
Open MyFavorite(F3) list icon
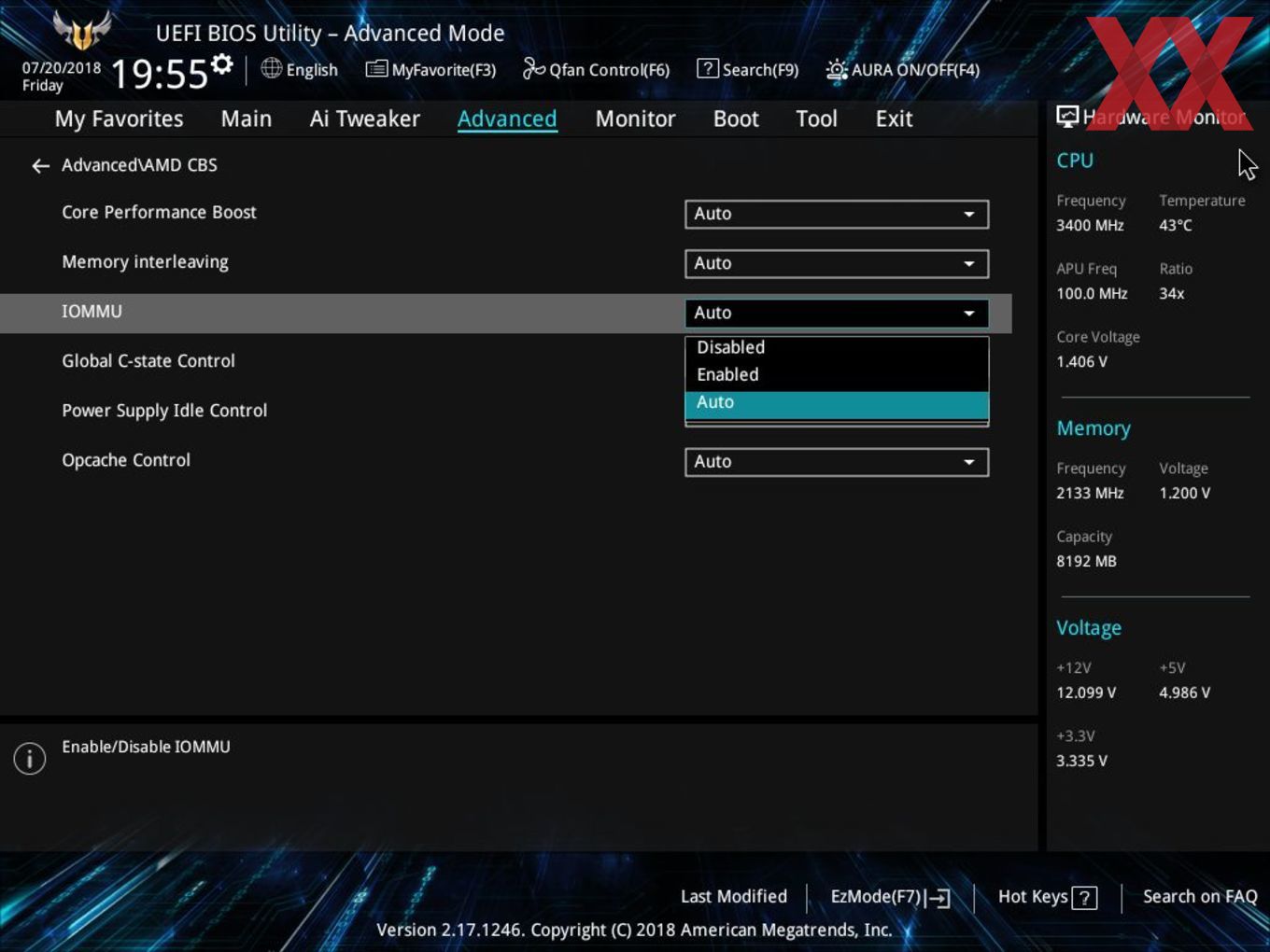pos(376,69)
